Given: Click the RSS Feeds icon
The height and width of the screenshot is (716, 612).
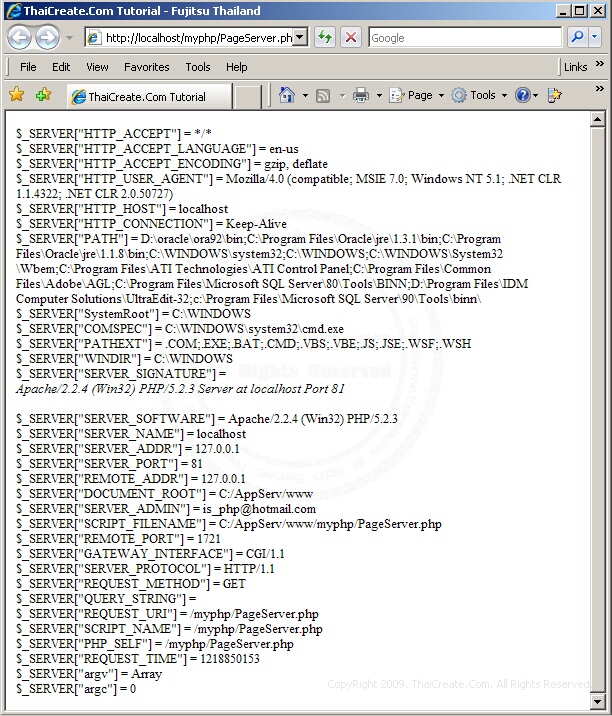Looking at the screenshot, I should 323,95.
